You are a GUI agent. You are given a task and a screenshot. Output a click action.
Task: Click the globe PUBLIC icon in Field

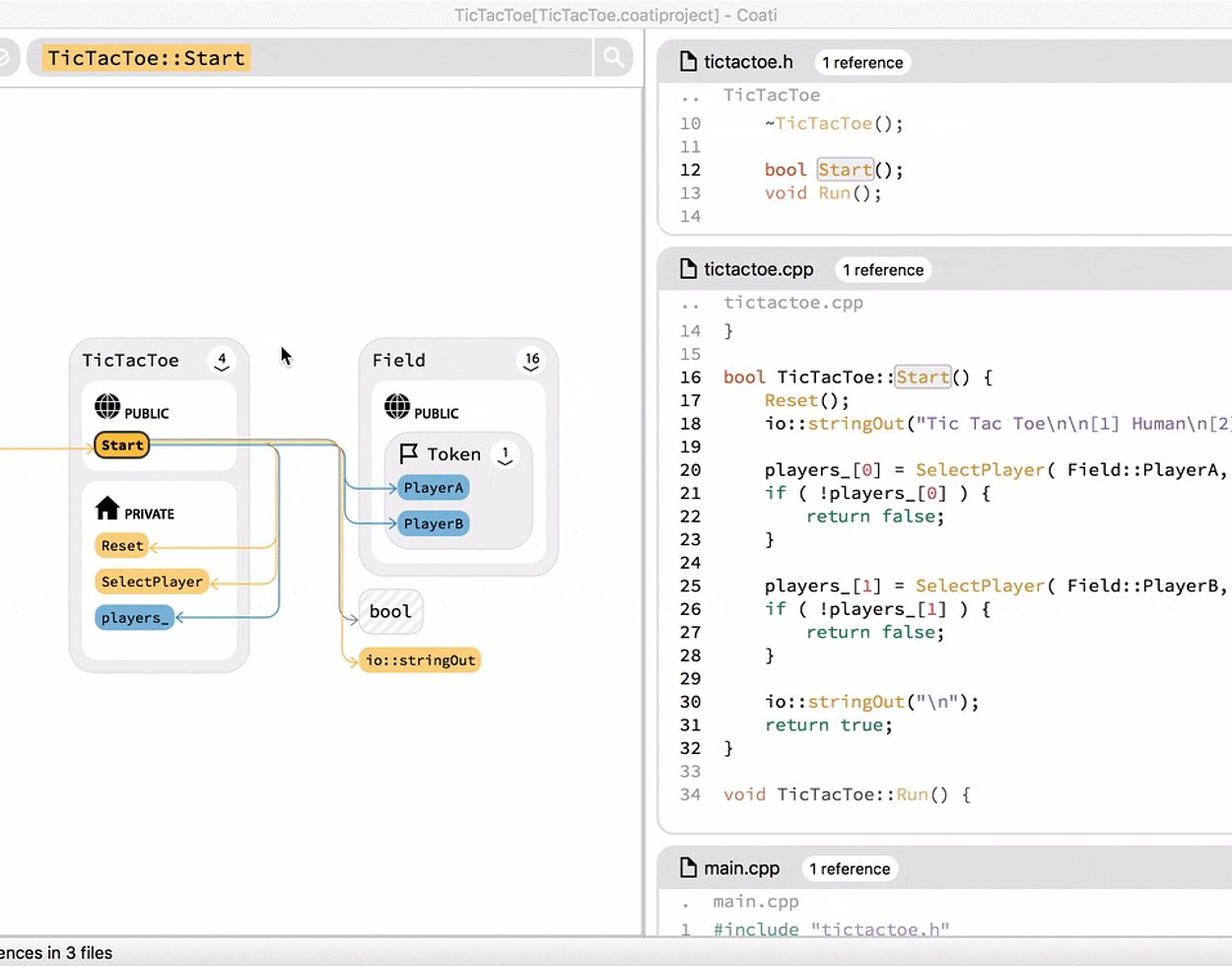[x=397, y=406]
